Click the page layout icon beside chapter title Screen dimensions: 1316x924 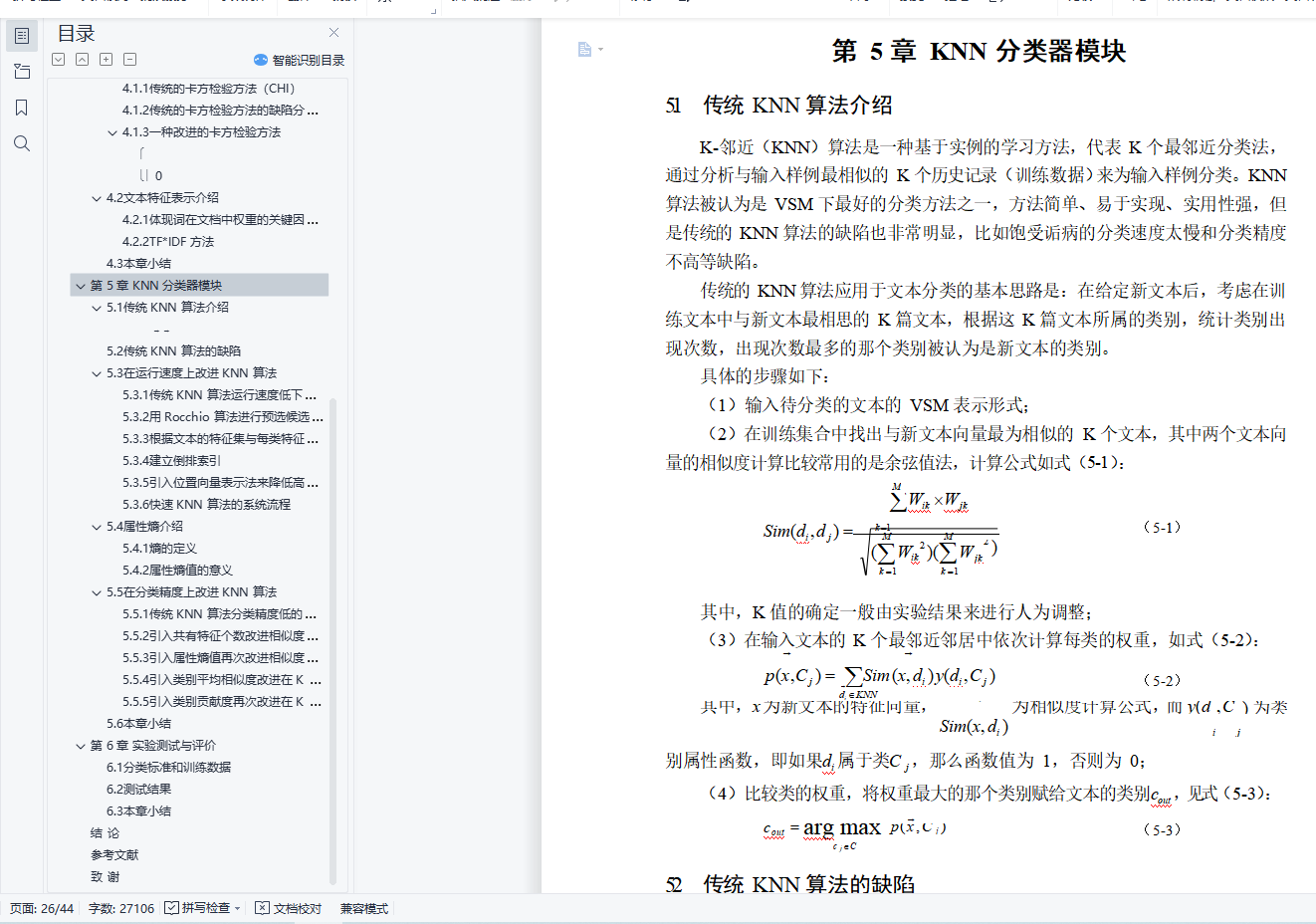point(584,50)
